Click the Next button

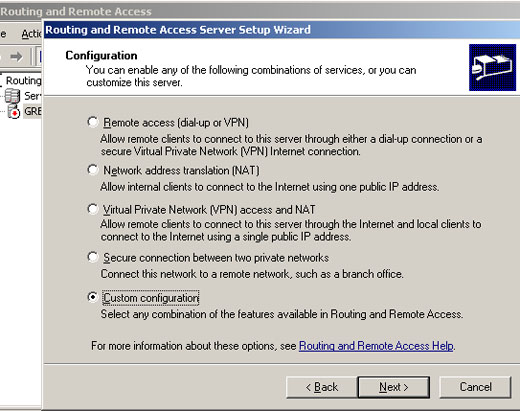[x=394, y=387]
